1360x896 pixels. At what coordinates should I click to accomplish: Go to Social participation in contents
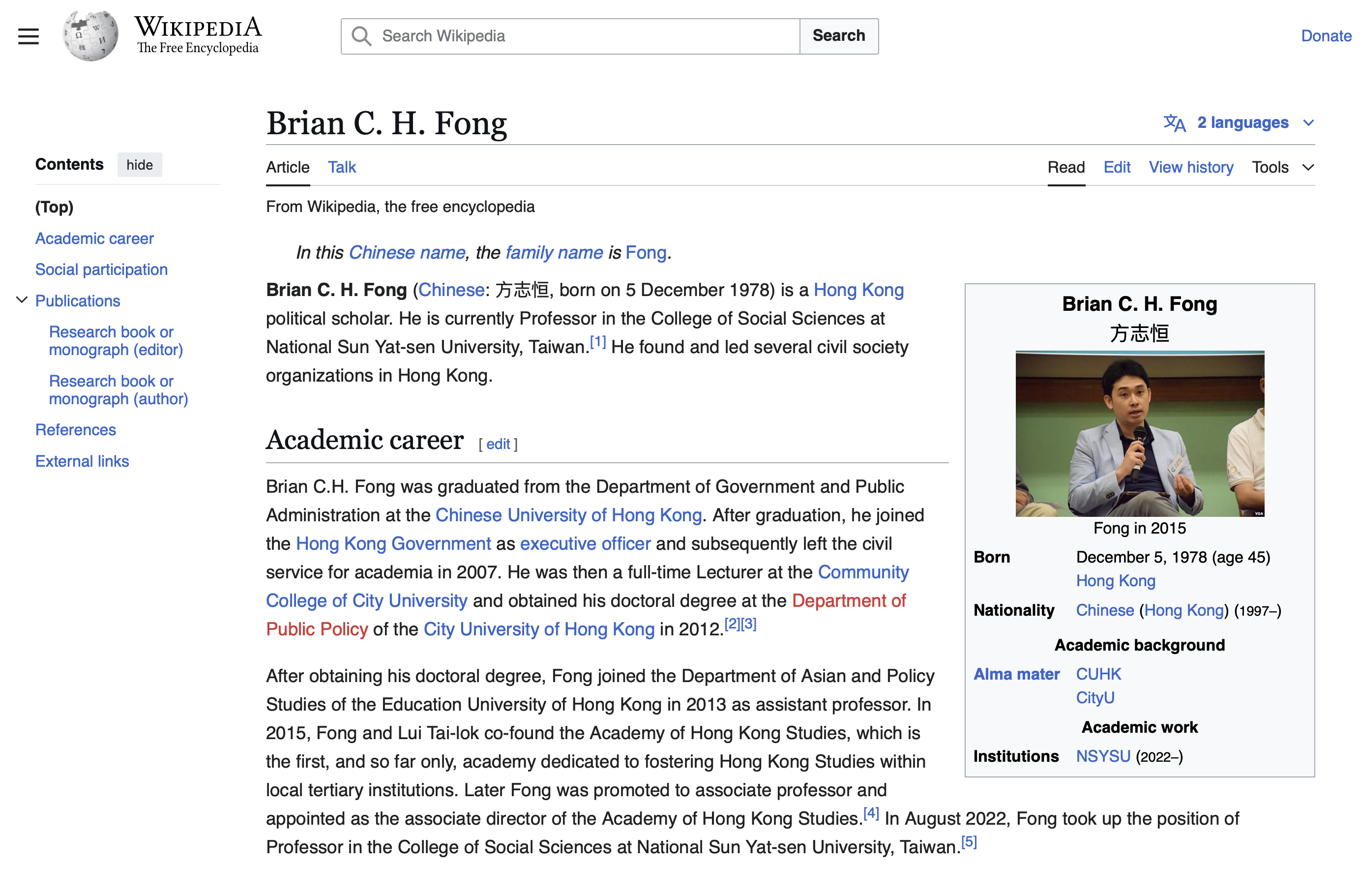point(101,269)
